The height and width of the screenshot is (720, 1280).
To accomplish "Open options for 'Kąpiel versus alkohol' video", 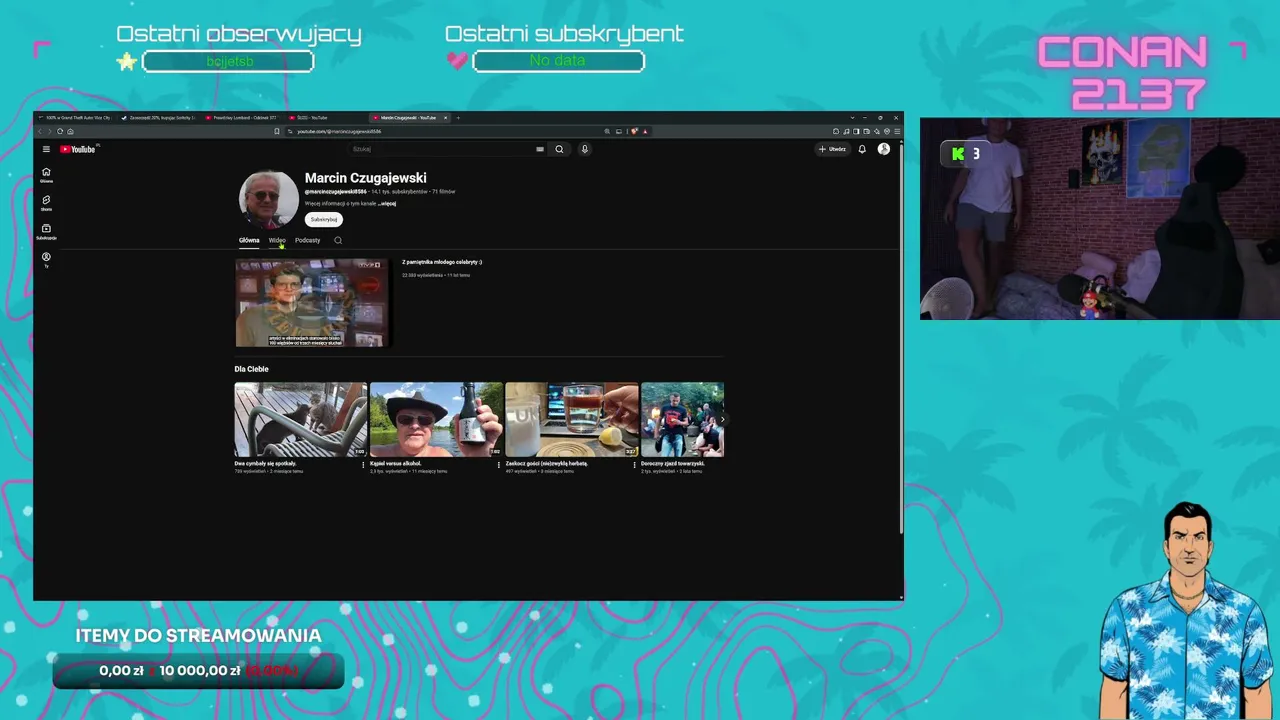I will [x=499, y=465].
